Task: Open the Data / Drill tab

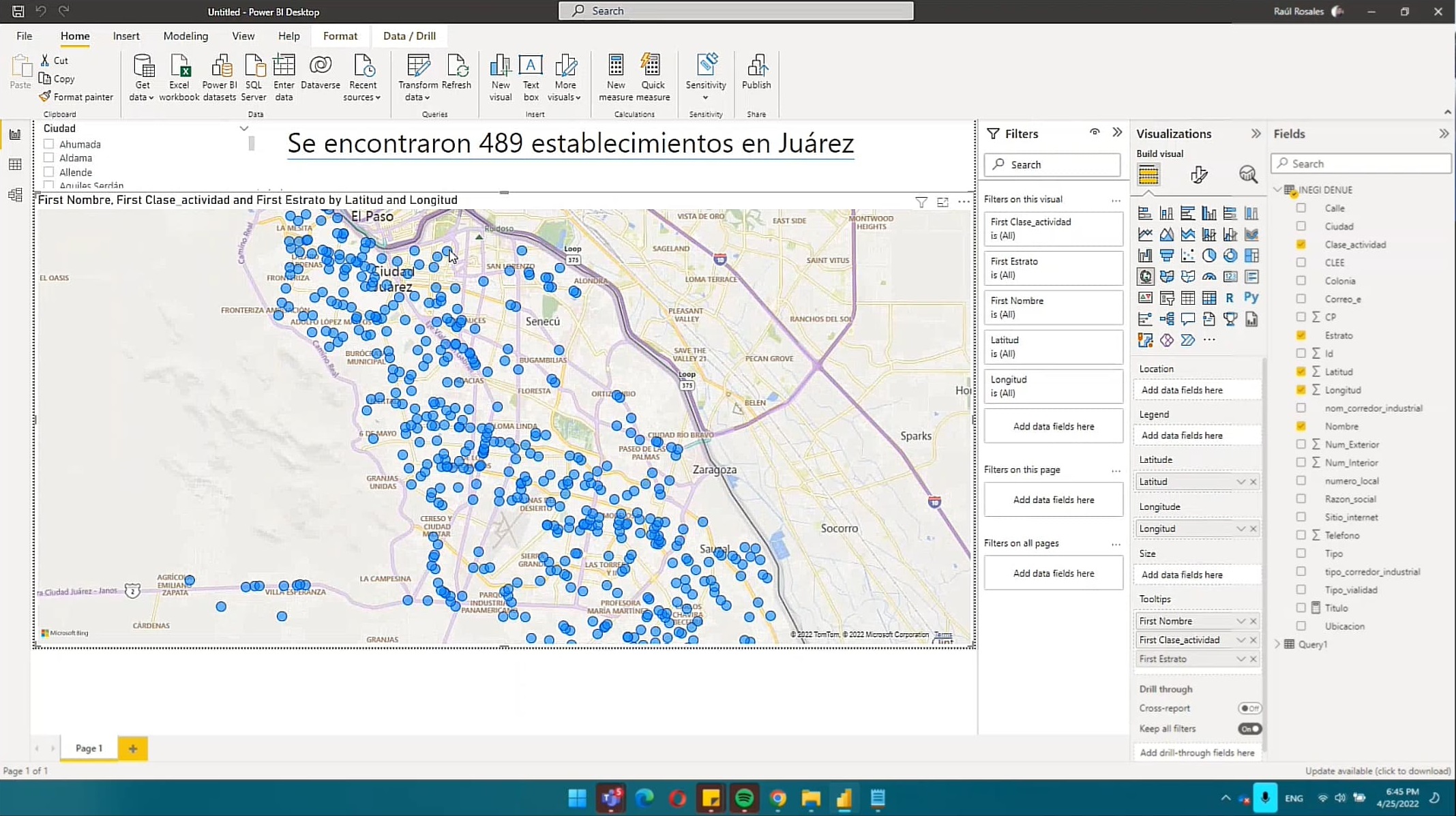Action: [409, 36]
